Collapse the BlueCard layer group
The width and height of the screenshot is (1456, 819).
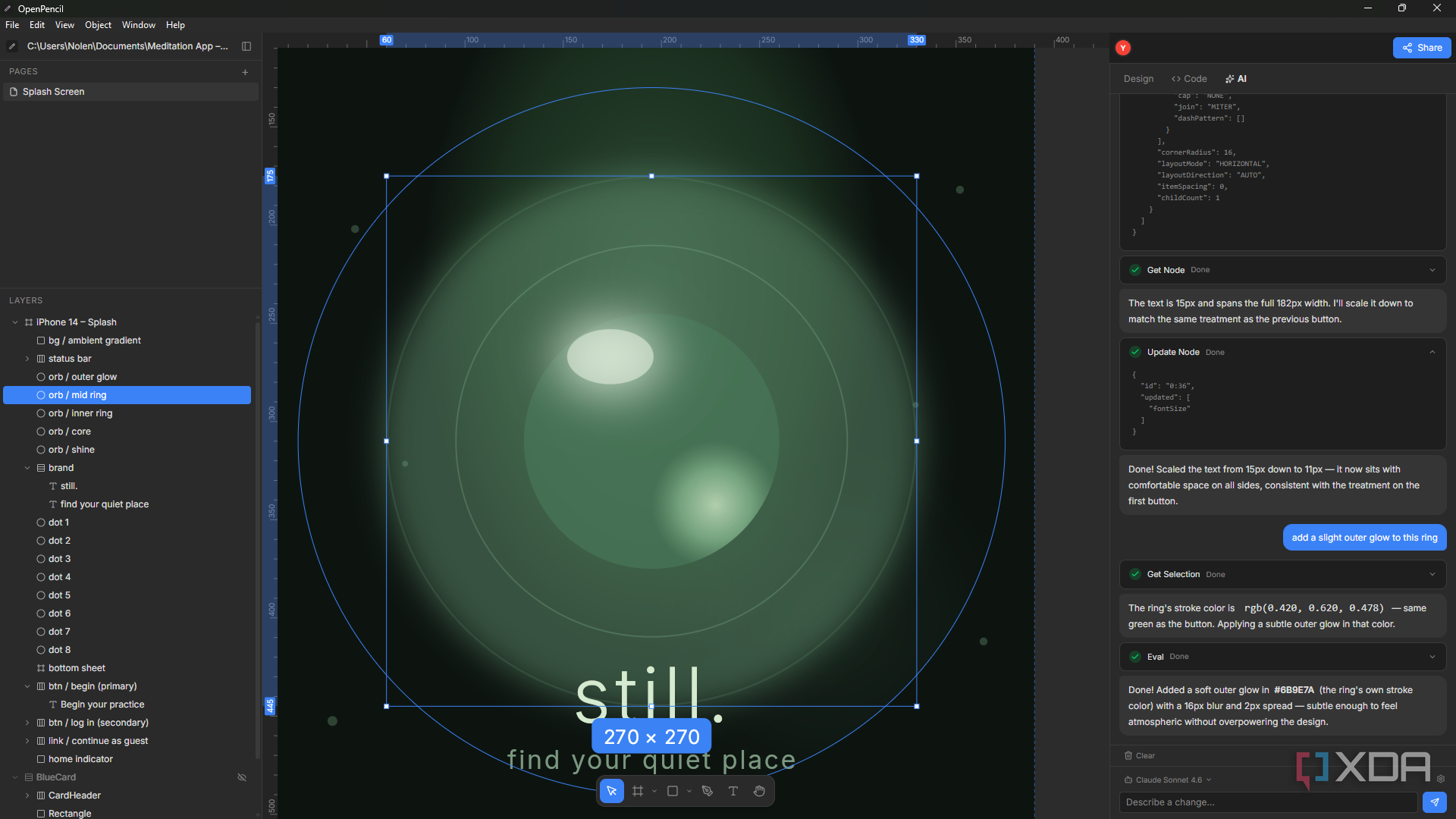pyautogui.click(x=15, y=777)
